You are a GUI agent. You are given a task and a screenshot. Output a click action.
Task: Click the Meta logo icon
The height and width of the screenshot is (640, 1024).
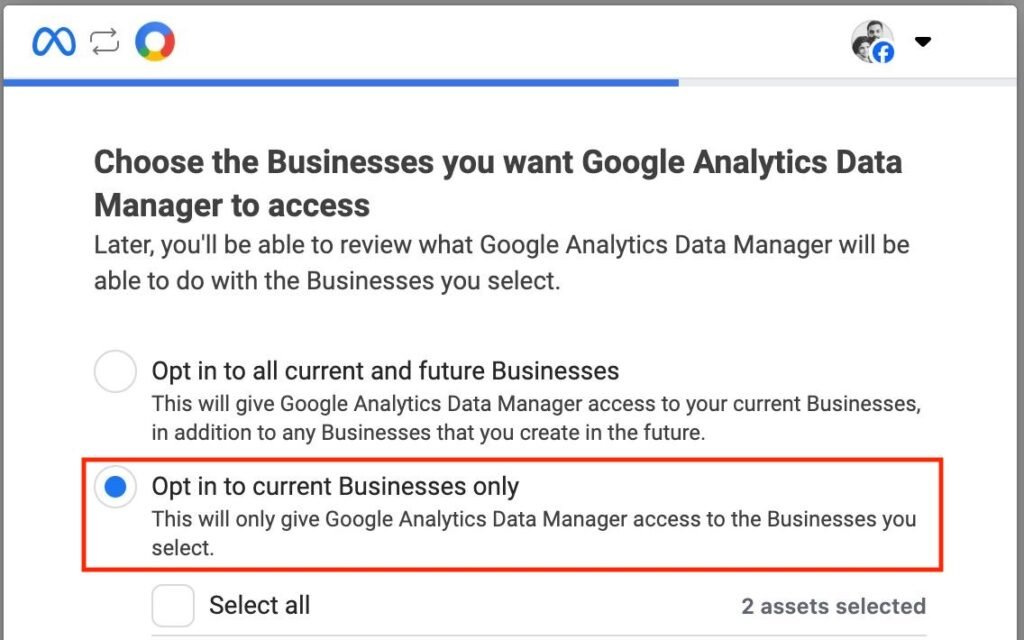click(53, 41)
